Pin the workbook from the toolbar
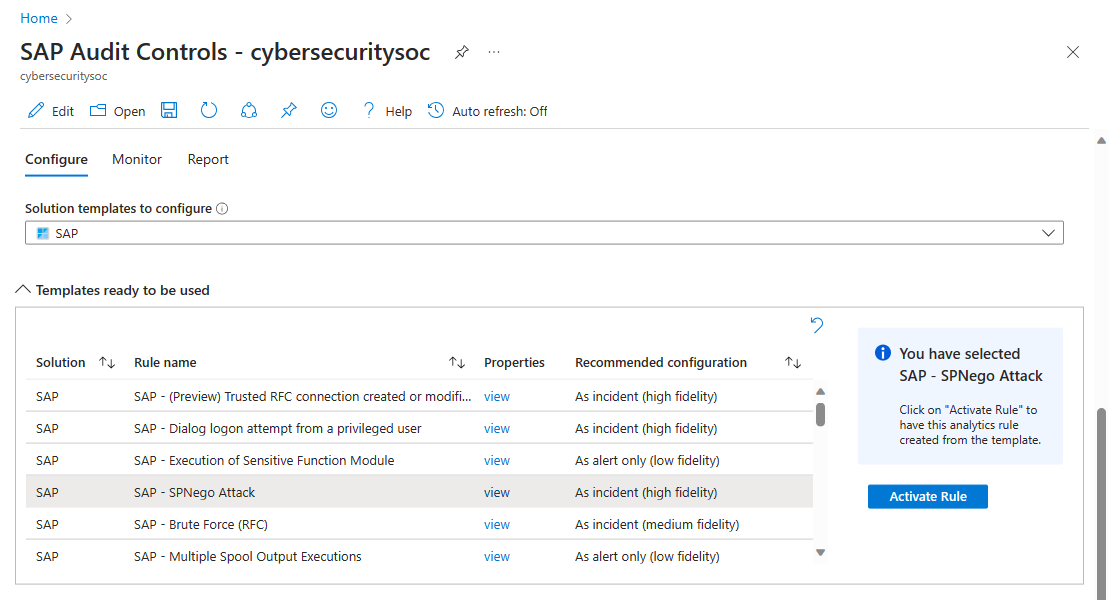The height and width of the screenshot is (600, 1109). pyautogui.click(x=289, y=110)
